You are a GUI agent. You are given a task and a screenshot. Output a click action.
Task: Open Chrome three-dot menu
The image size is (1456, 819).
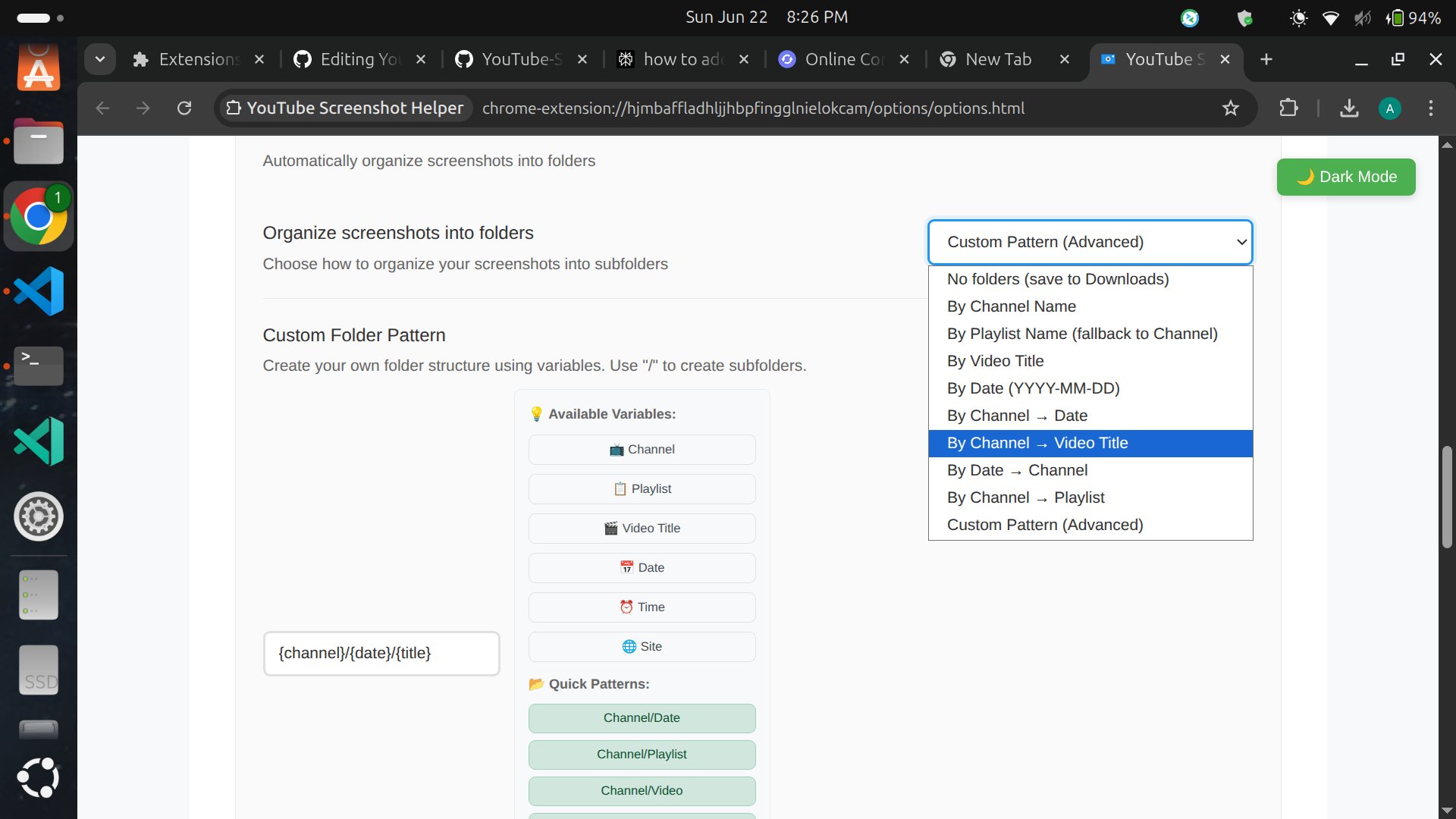[1430, 108]
